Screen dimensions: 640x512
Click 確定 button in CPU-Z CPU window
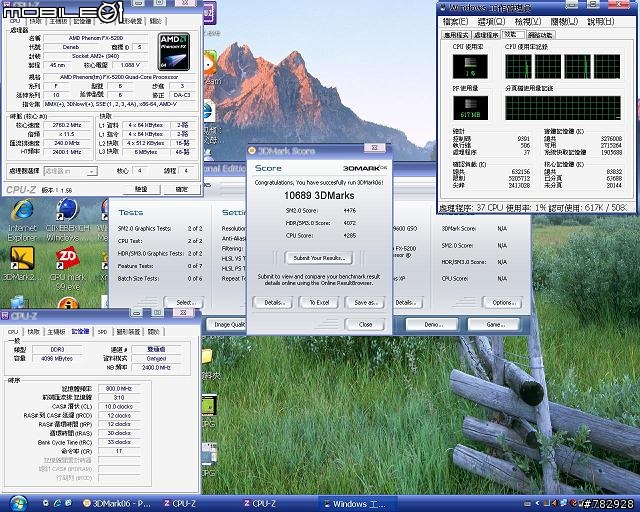(x=182, y=189)
